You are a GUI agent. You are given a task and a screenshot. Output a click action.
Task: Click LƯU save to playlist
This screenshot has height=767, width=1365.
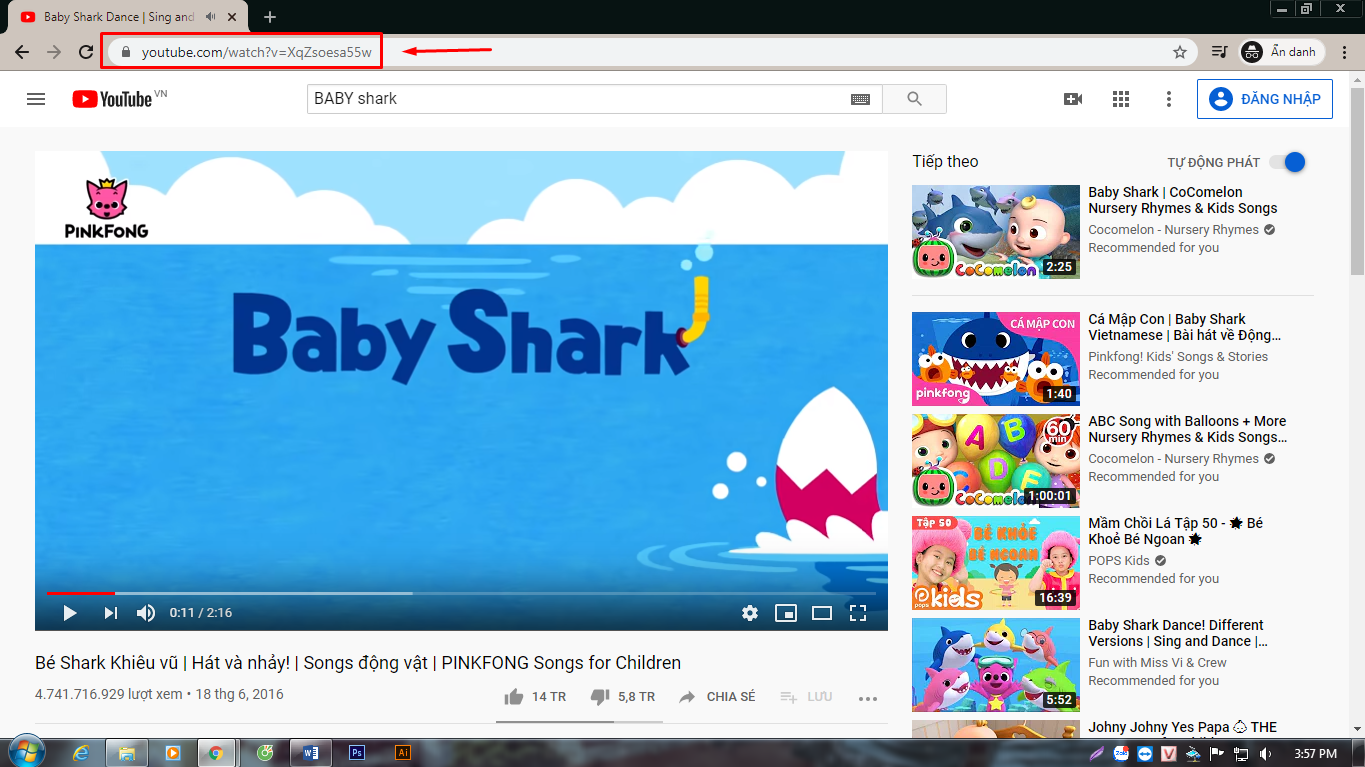coord(806,696)
